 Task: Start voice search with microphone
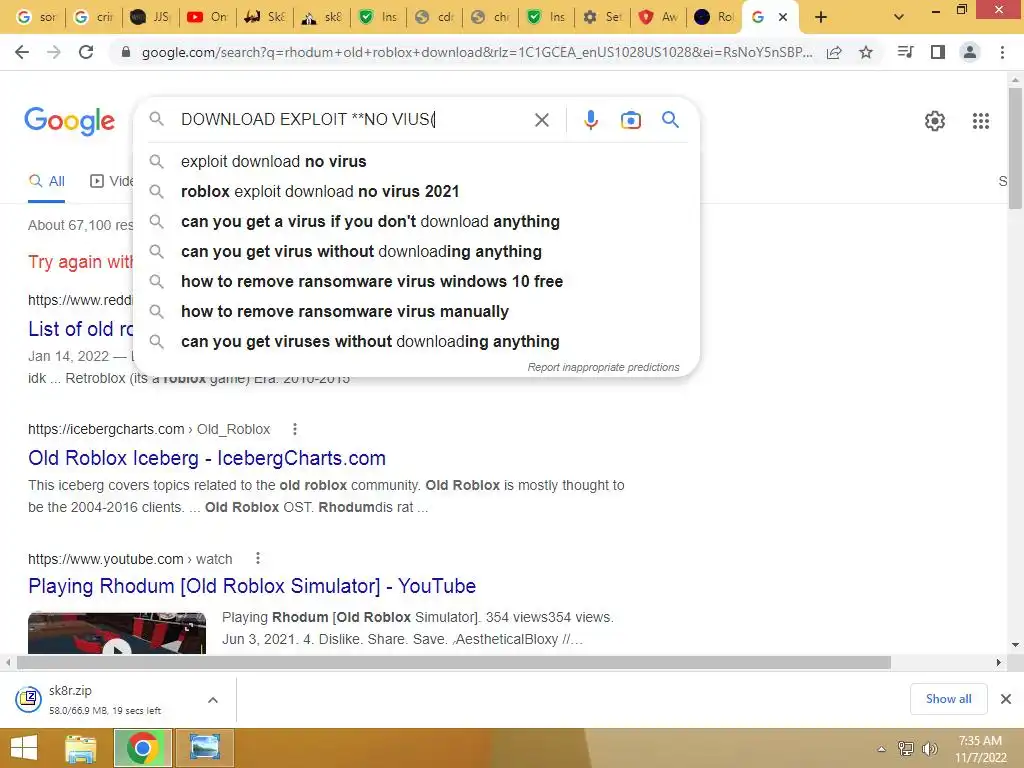590,120
